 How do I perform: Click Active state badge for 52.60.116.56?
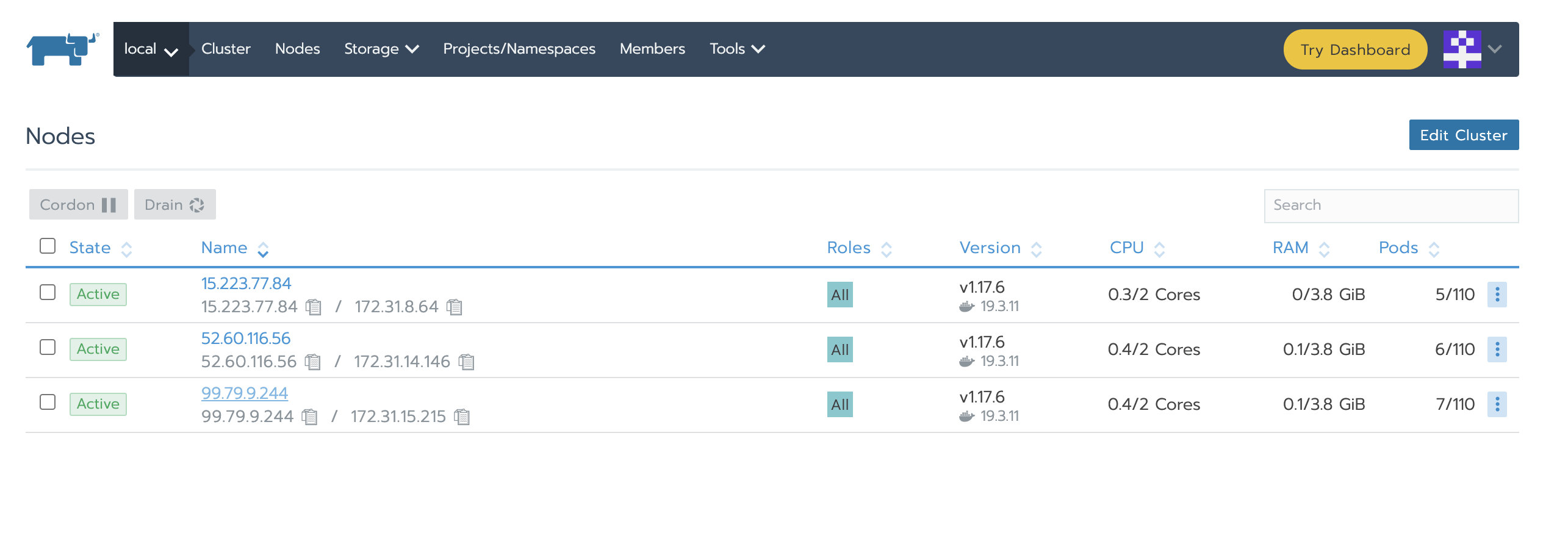[x=98, y=349]
